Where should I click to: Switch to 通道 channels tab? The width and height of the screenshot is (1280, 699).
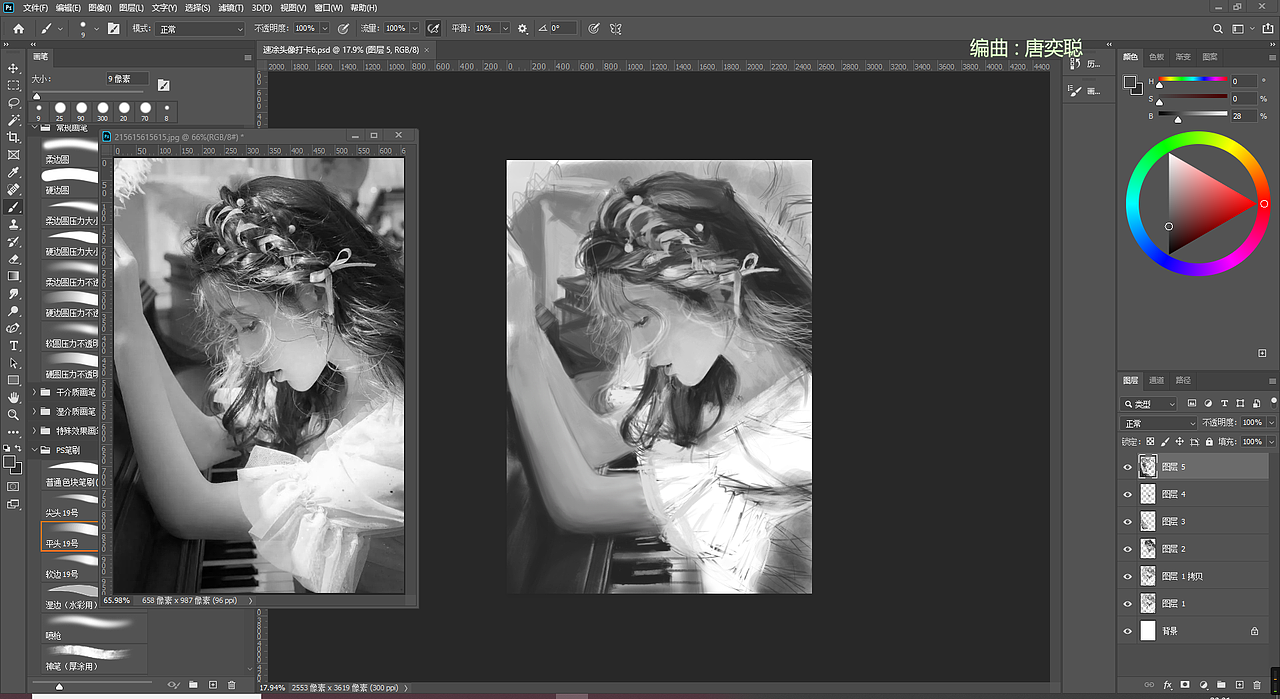[1156, 380]
